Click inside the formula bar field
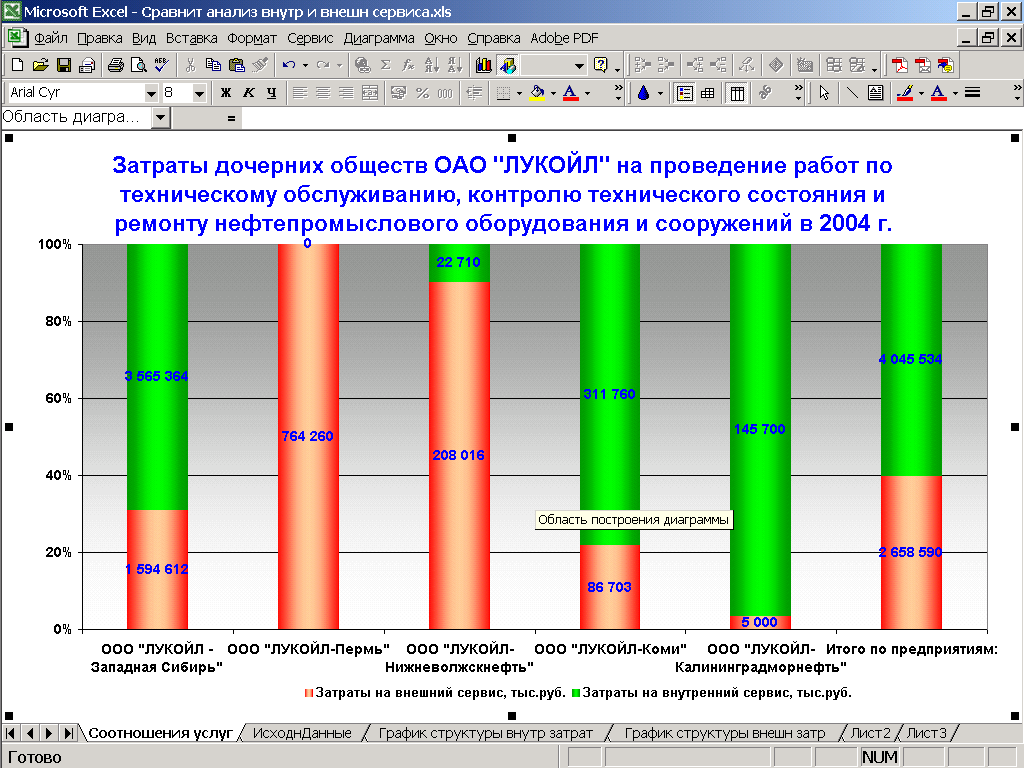Viewport: 1024px width, 768px height. tap(631, 118)
